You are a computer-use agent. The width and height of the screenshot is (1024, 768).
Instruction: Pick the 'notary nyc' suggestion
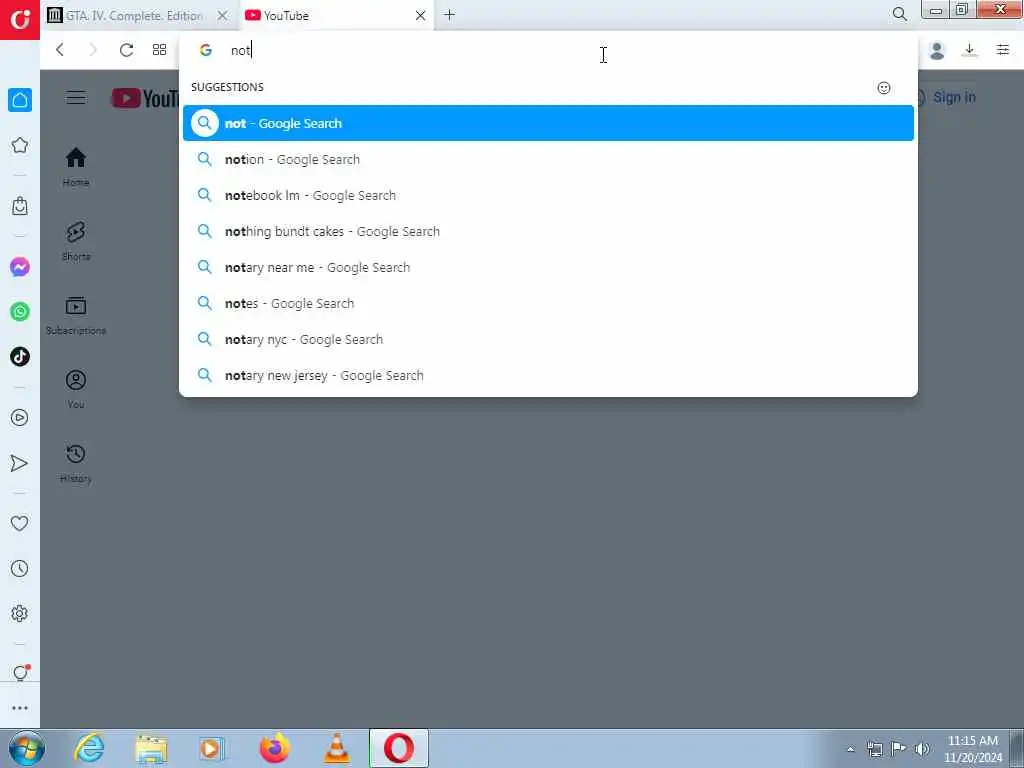click(x=549, y=340)
